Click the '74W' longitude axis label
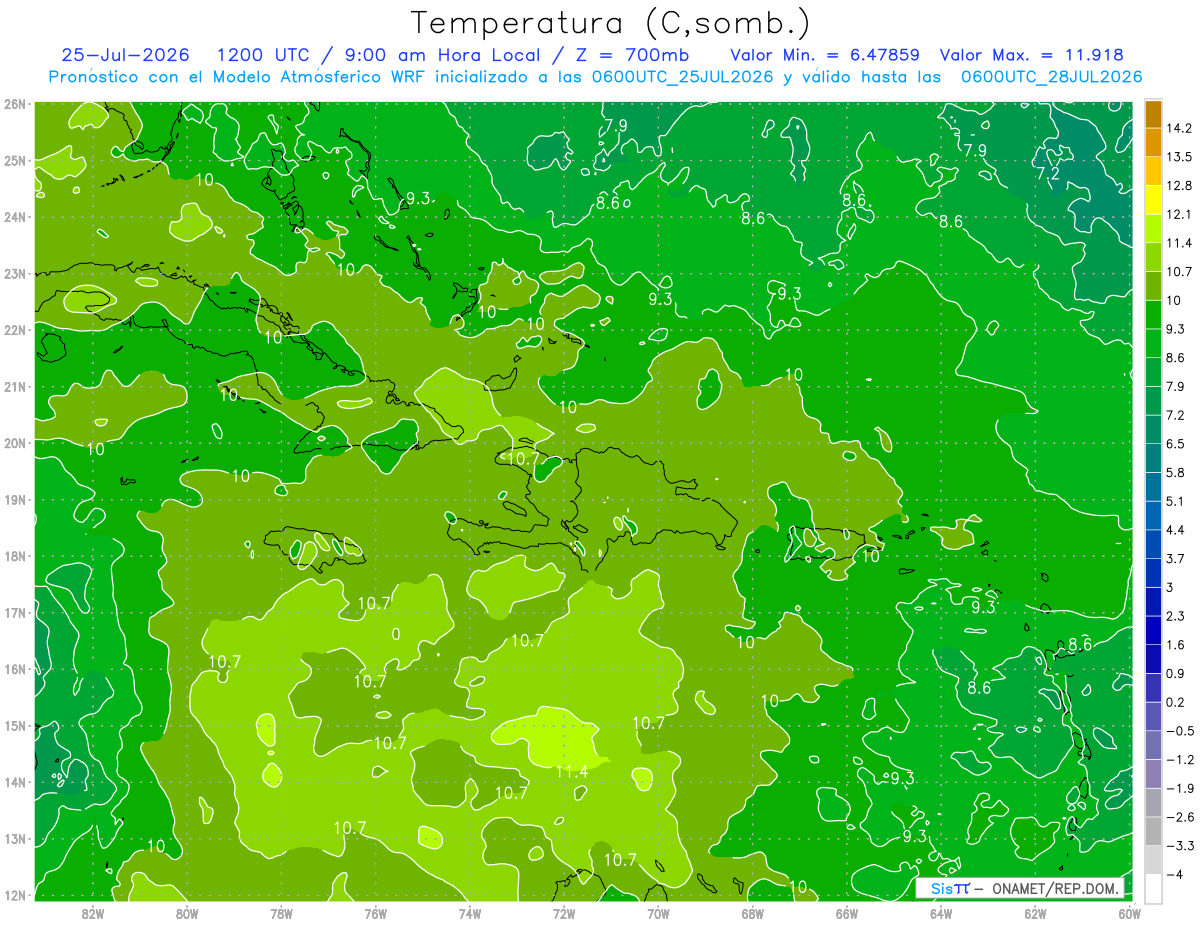1200x927 pixels. pos(470,913)
